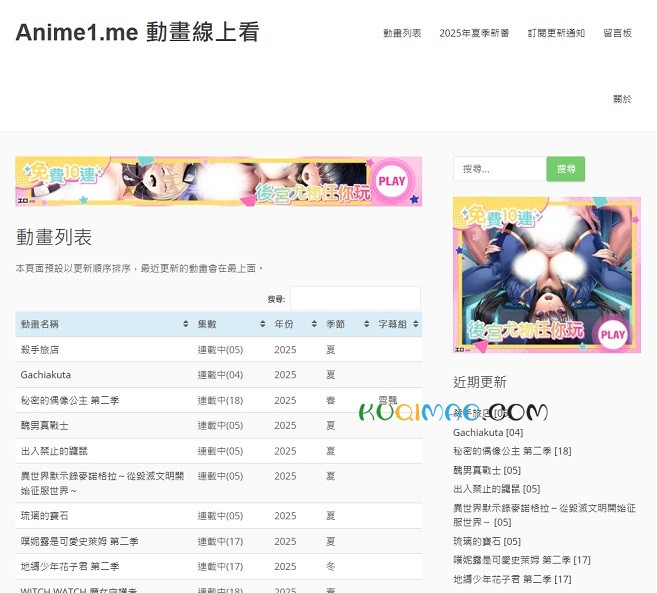The height and width of the screenshot is (593, 657).
Task: Sort table by 集數 column arrows
Action: point(262,324)
